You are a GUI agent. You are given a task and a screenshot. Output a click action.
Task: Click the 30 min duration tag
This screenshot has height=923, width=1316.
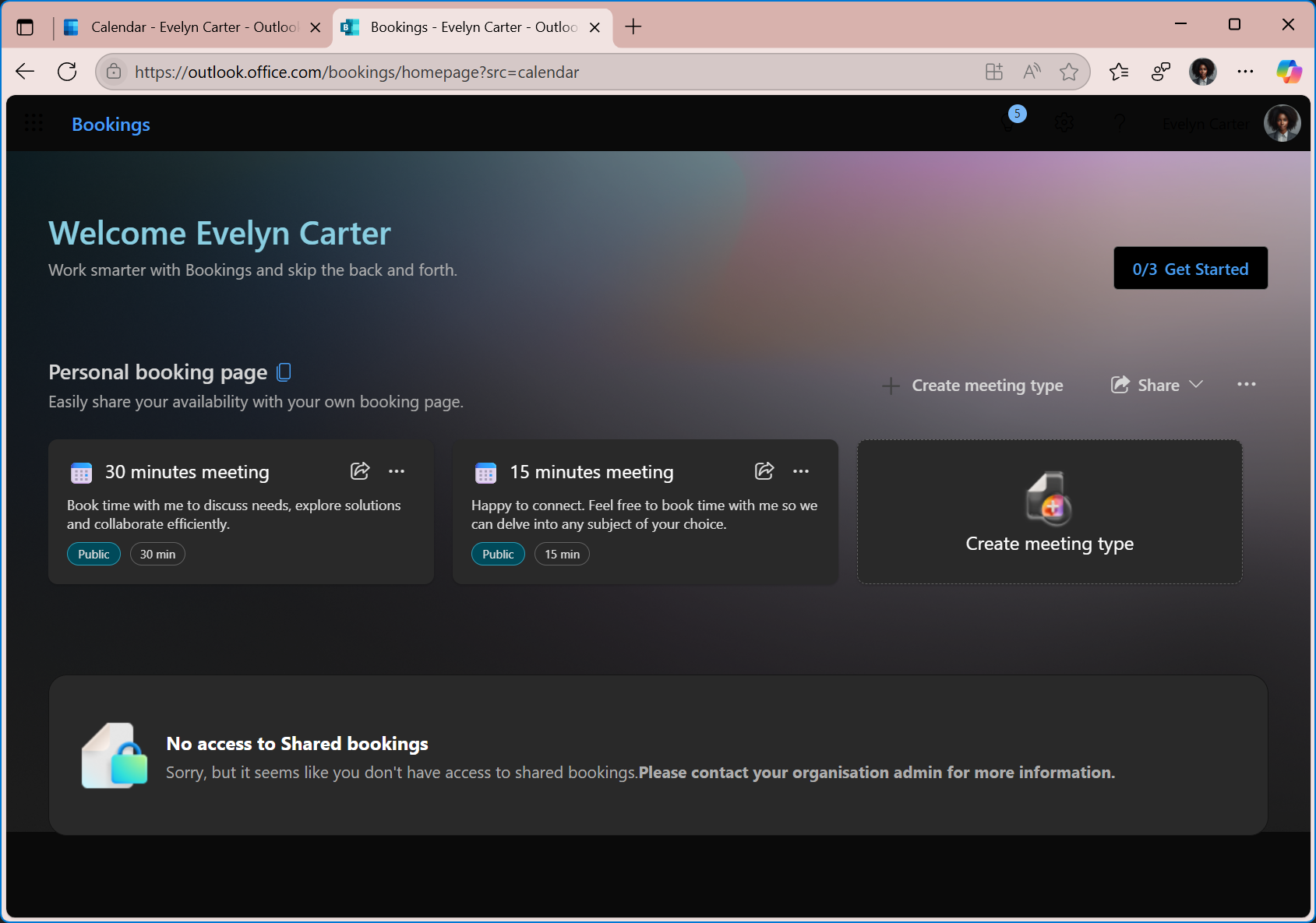tap(157, 554)
